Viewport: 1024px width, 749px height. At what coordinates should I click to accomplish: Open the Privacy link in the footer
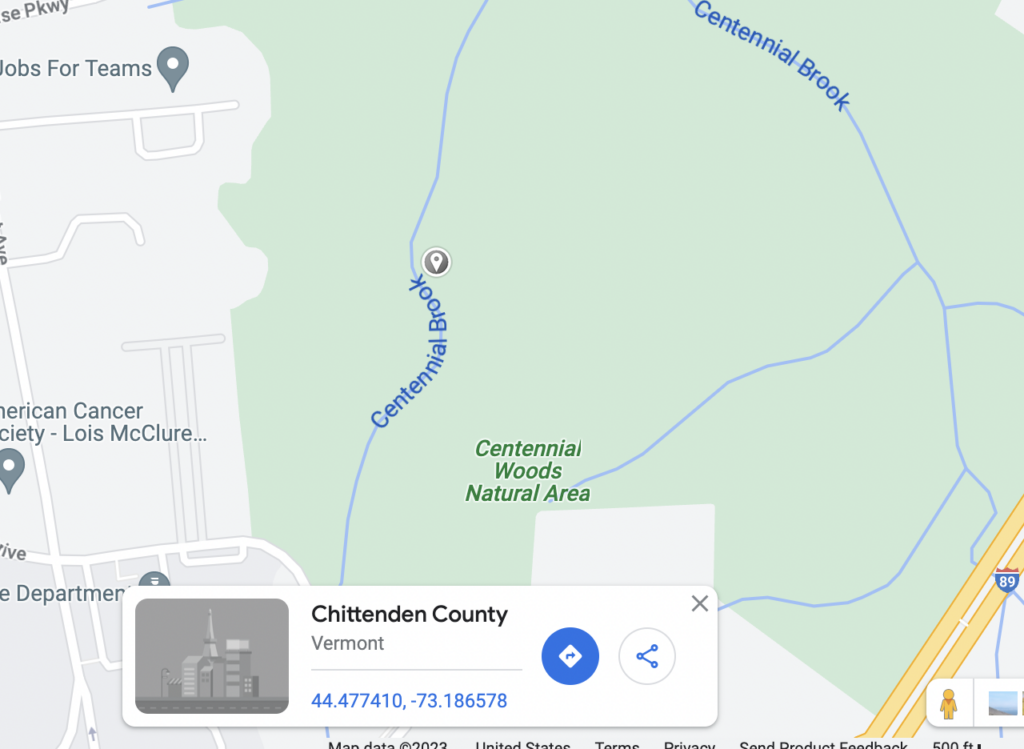pyautogui.click(x=689, y=744)
